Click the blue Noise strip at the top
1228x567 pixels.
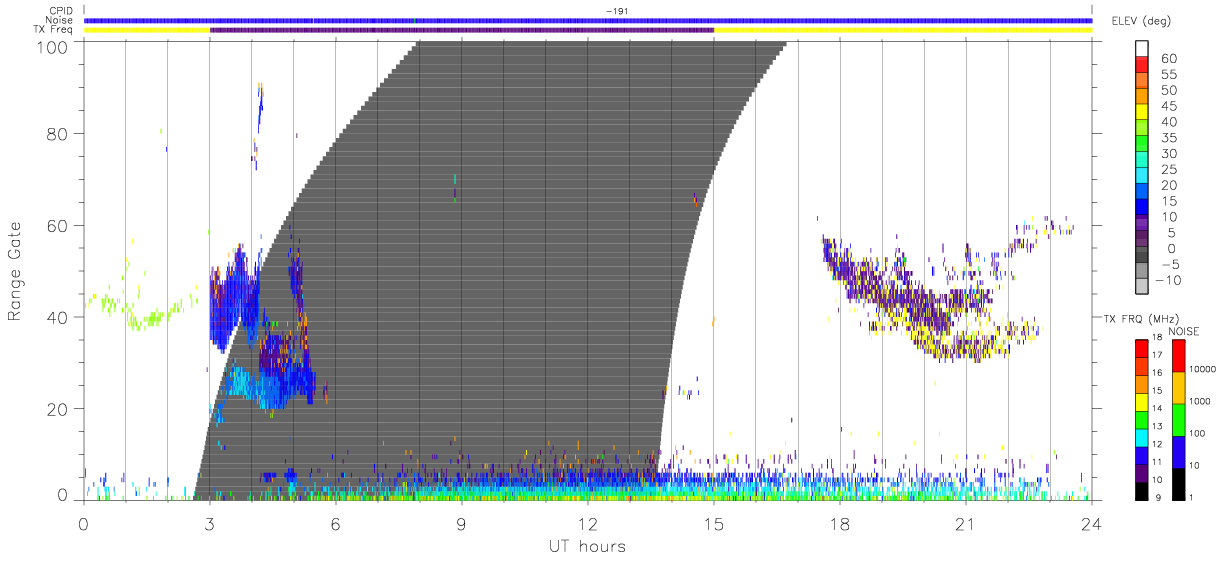point(588,20)
